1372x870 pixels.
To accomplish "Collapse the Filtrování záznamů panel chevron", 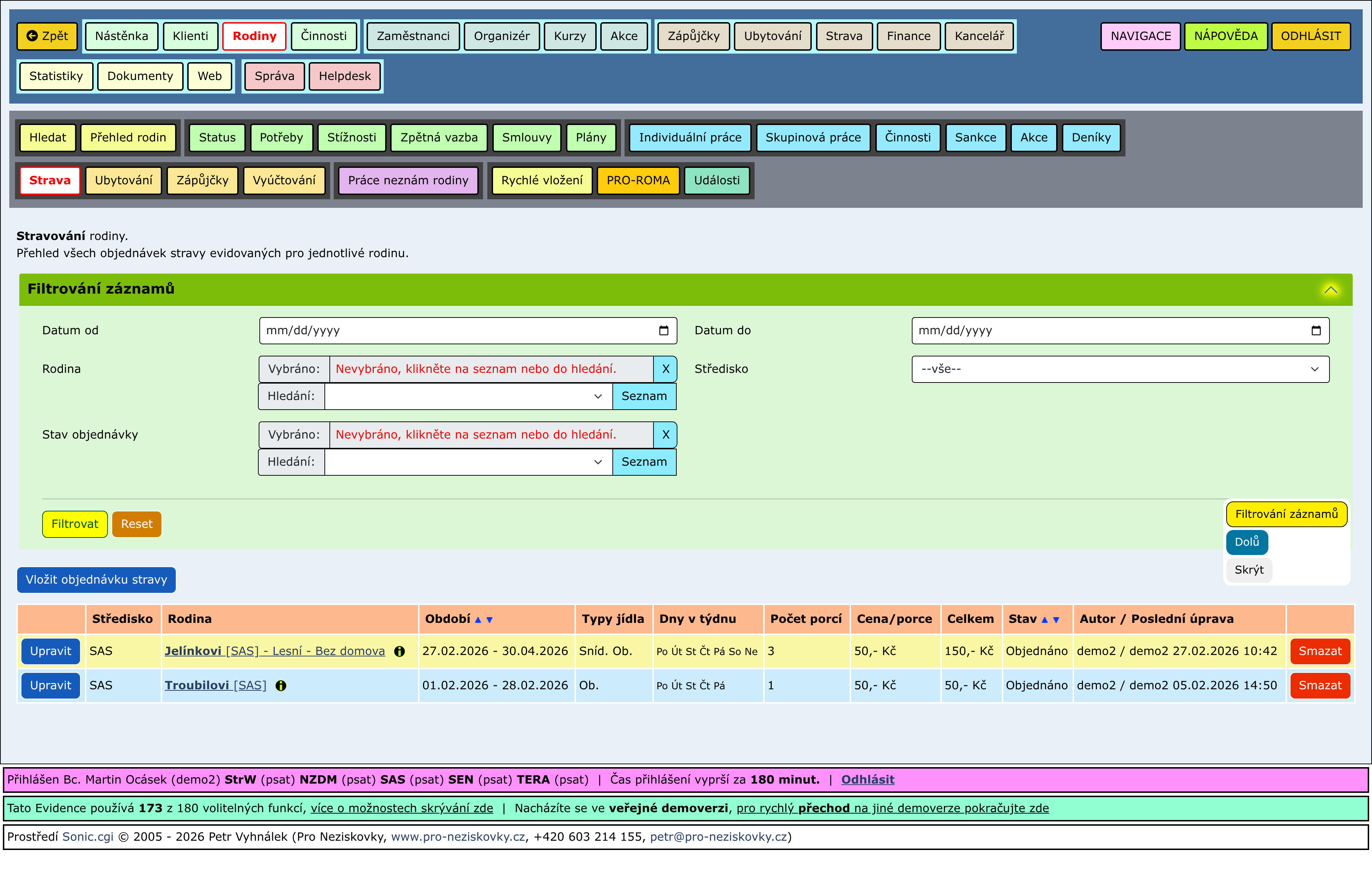I will coord(1331,289).
